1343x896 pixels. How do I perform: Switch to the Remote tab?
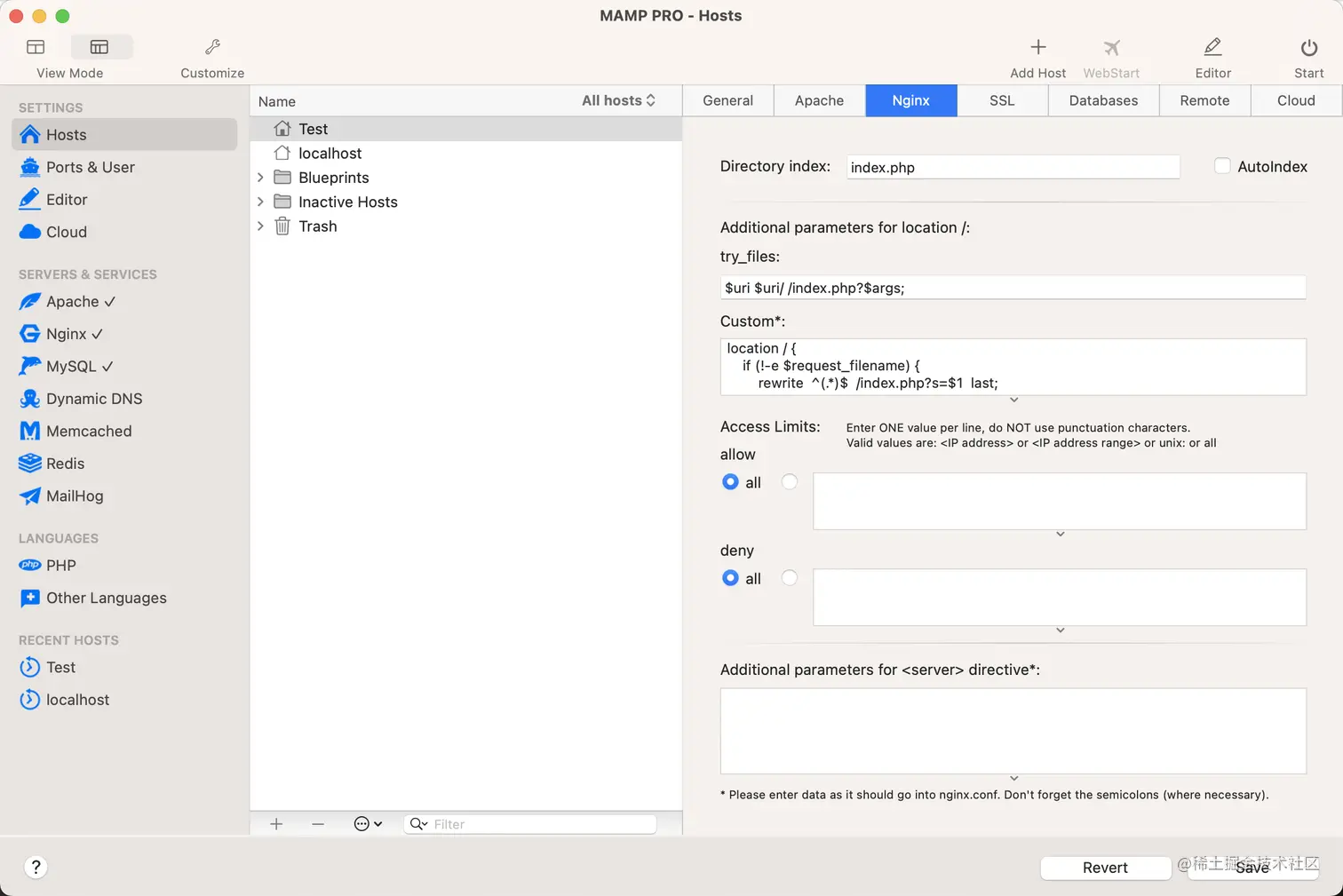(x=1204, y=100)
